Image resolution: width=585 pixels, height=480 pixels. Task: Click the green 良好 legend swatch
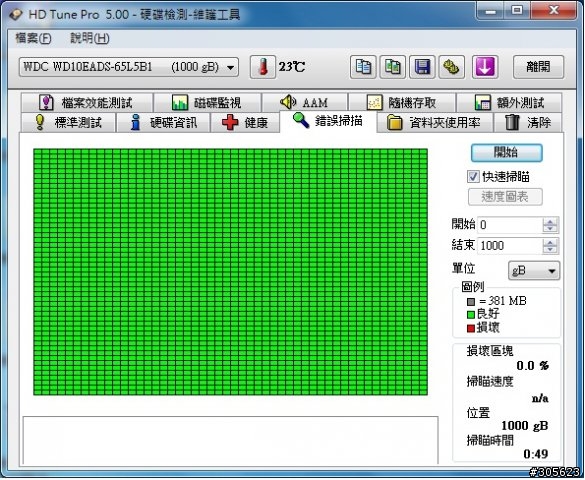(x=471, y=315)
